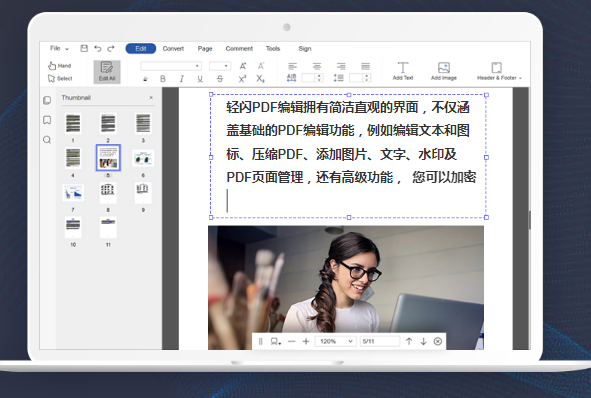Screen dimensions: 591x398
Task: Click the document vertical scrollbar
Action: 529,220
